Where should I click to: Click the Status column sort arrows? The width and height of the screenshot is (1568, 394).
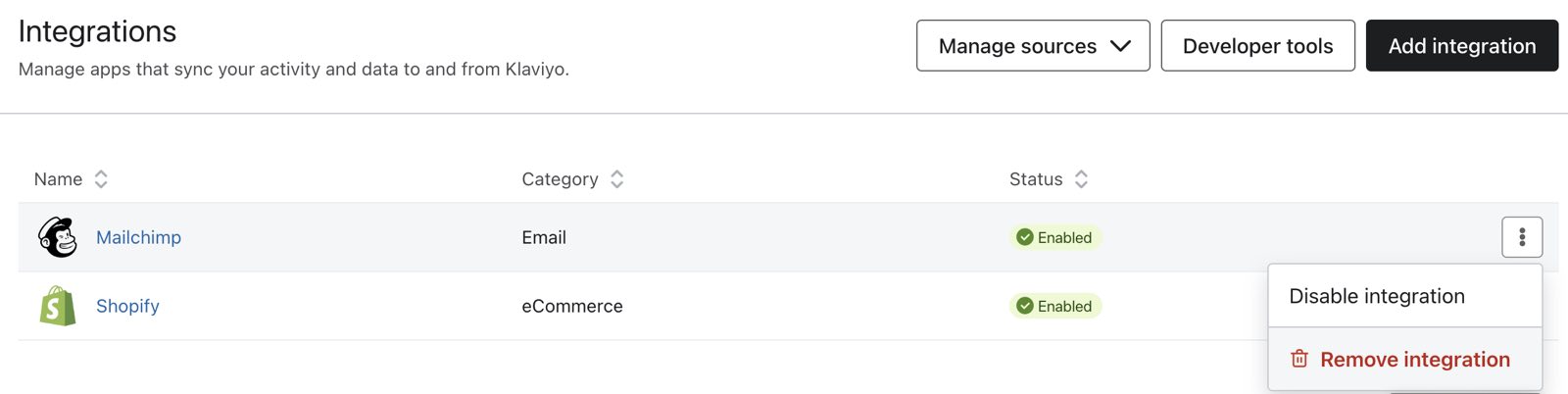1081,179
